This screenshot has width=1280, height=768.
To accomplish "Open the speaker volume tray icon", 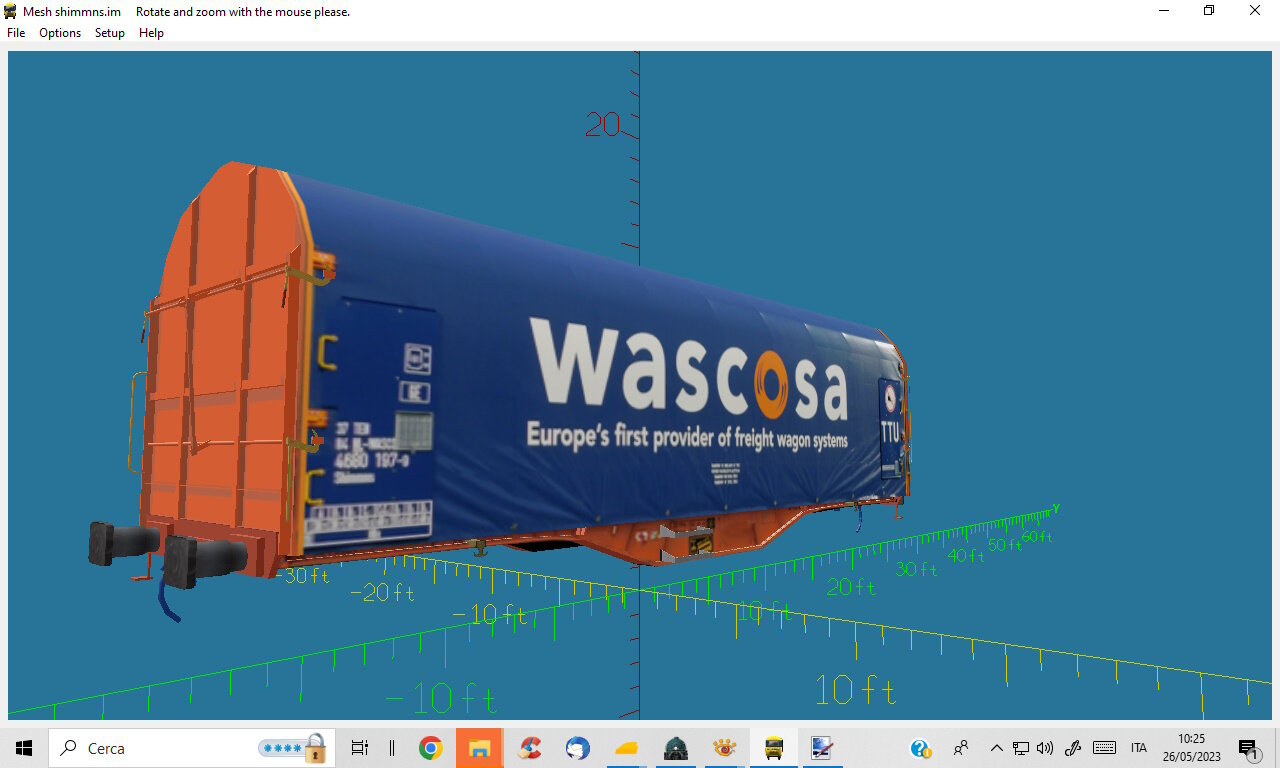I will point(1046,748).
